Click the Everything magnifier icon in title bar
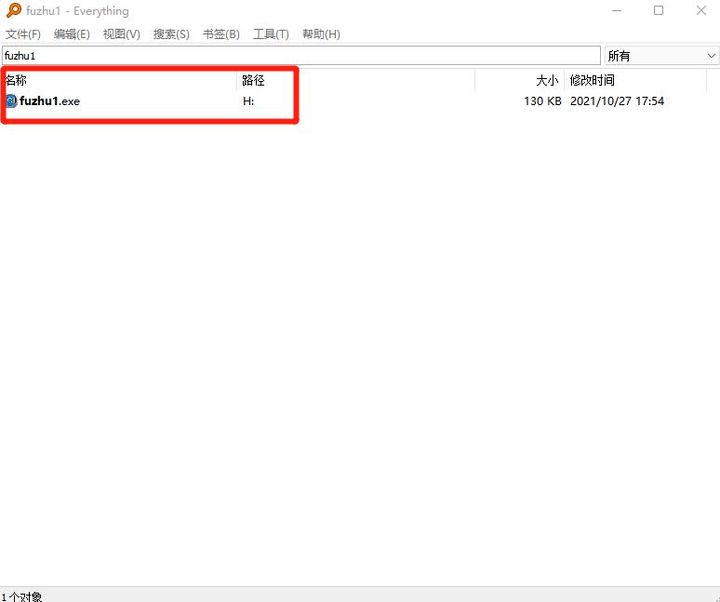The image size is (720, 602). pyautogui.click(x=12, y=11)
